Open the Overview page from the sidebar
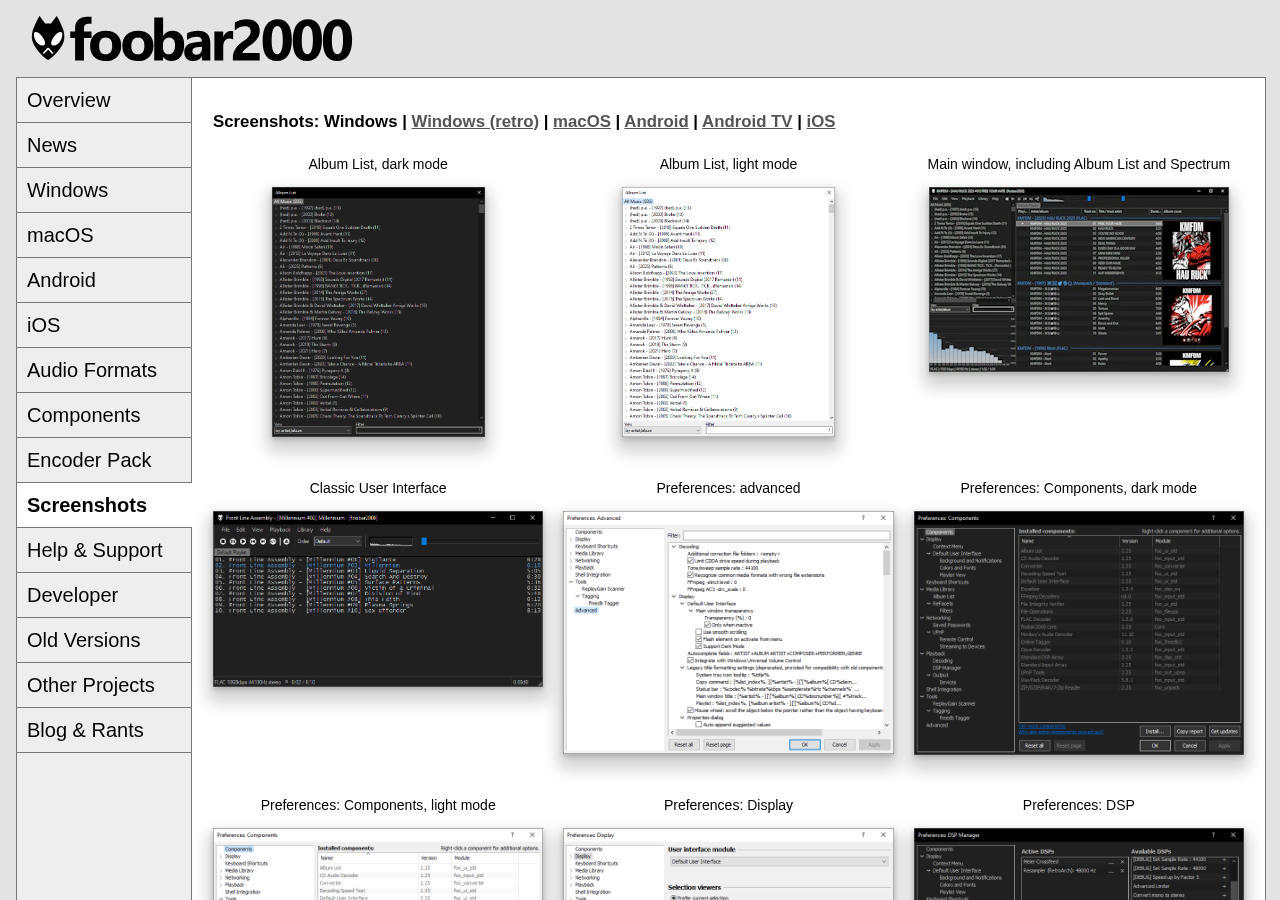The image size is (1280, 900). pyautogui.click(x=104, y=100)
